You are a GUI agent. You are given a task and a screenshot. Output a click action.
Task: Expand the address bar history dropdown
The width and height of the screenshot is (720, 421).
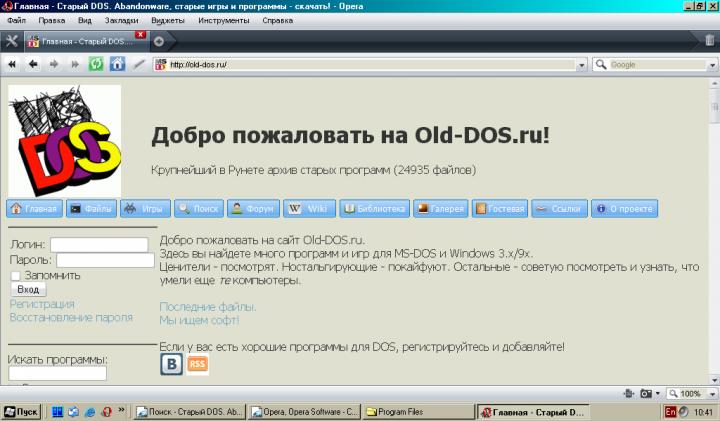point(581,65)
